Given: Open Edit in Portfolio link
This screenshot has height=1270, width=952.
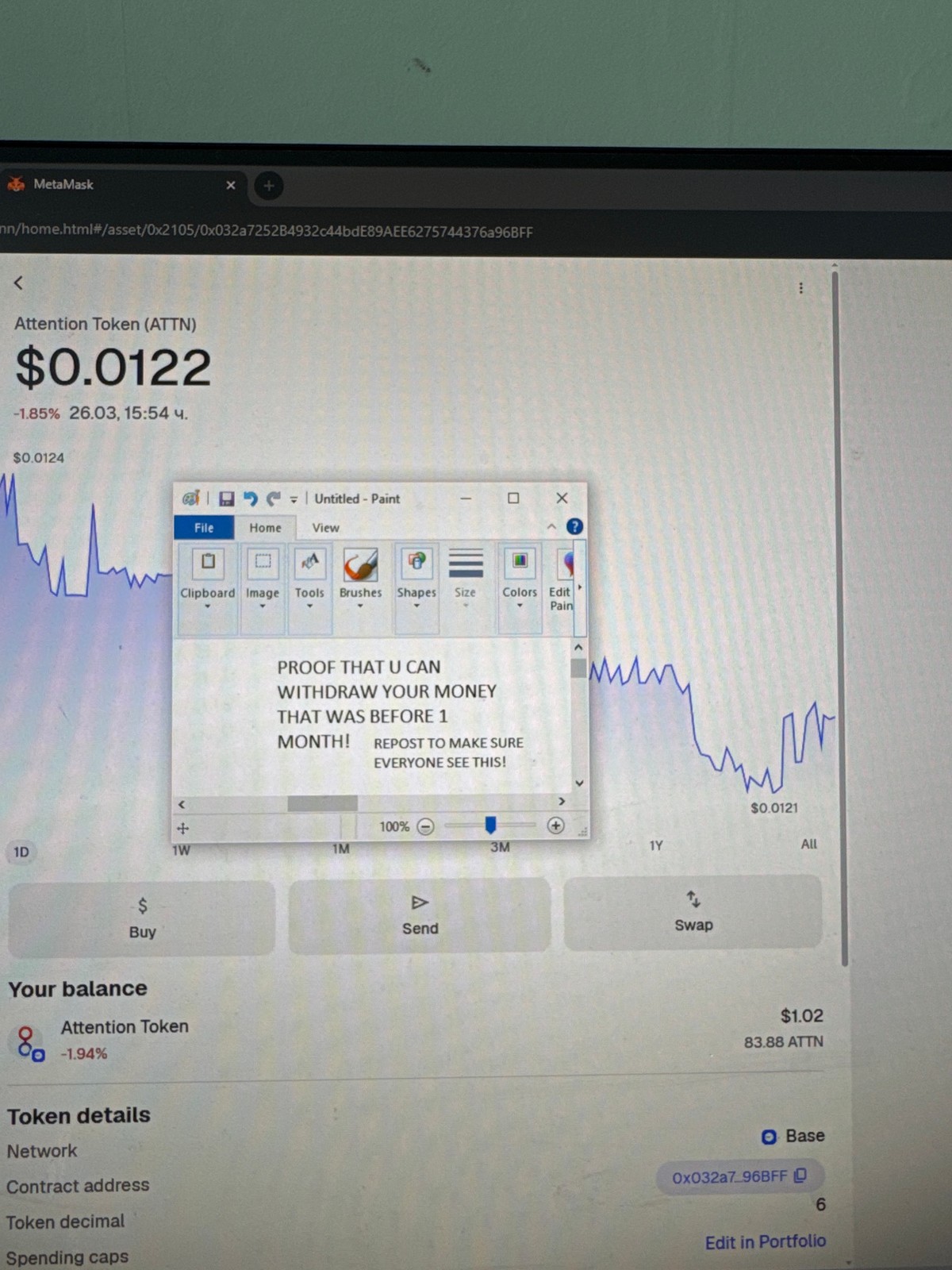Looking at the screenshot, I should click(x=766, y=1241).
